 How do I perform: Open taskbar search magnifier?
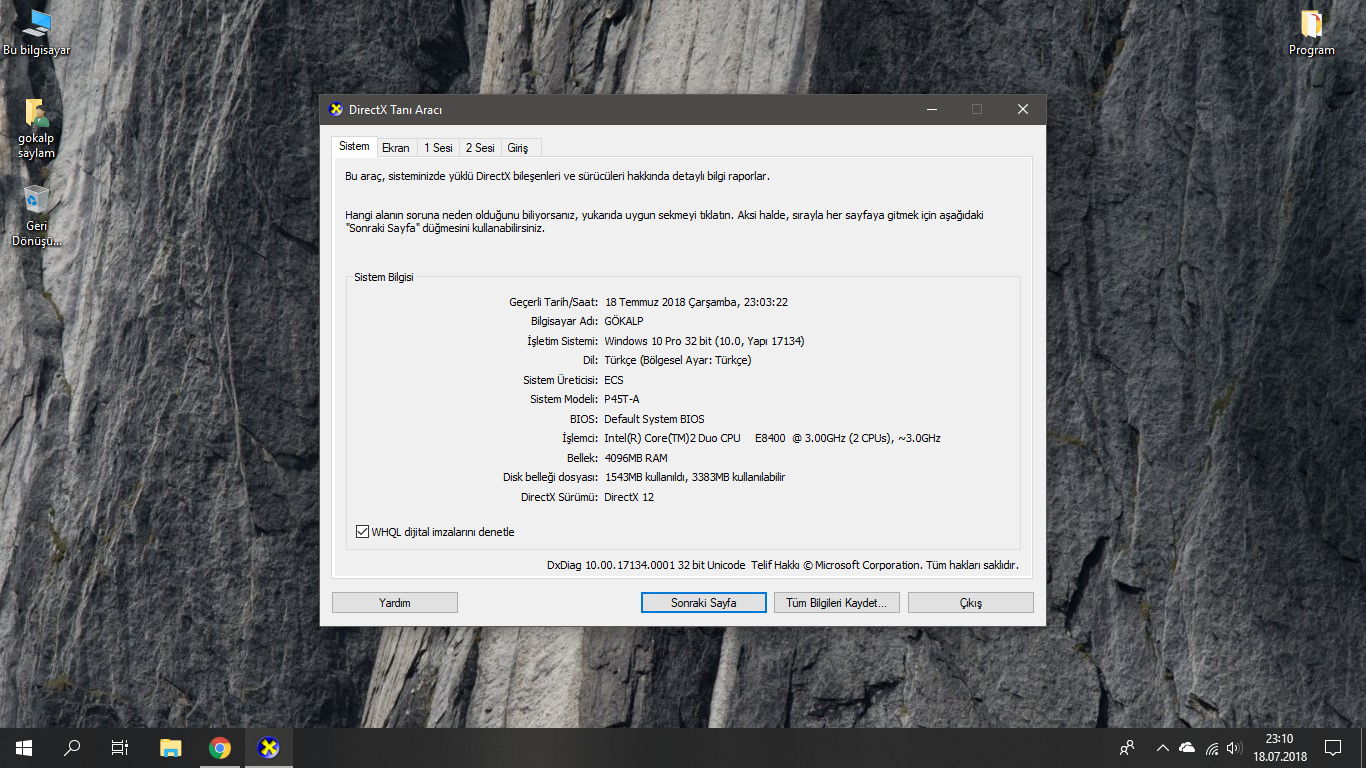point(72,748)
